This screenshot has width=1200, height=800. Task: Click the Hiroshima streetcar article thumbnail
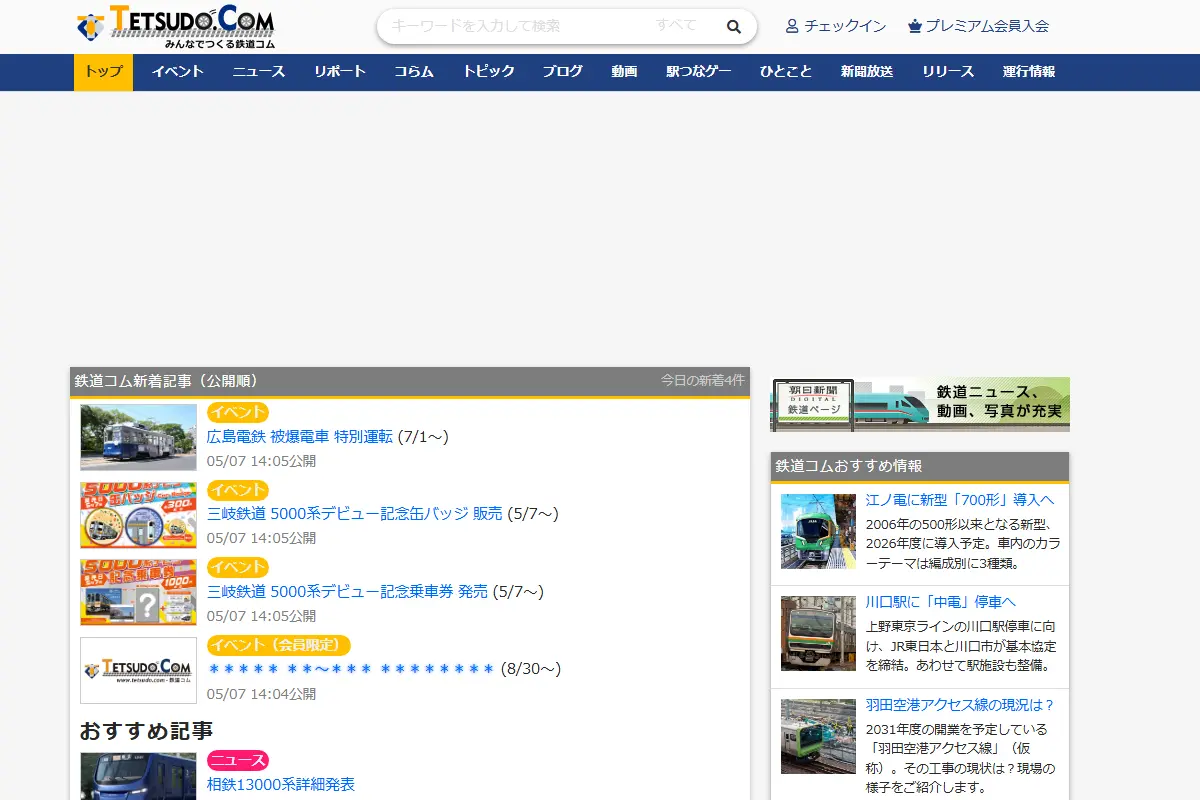(x=138, y=437)
